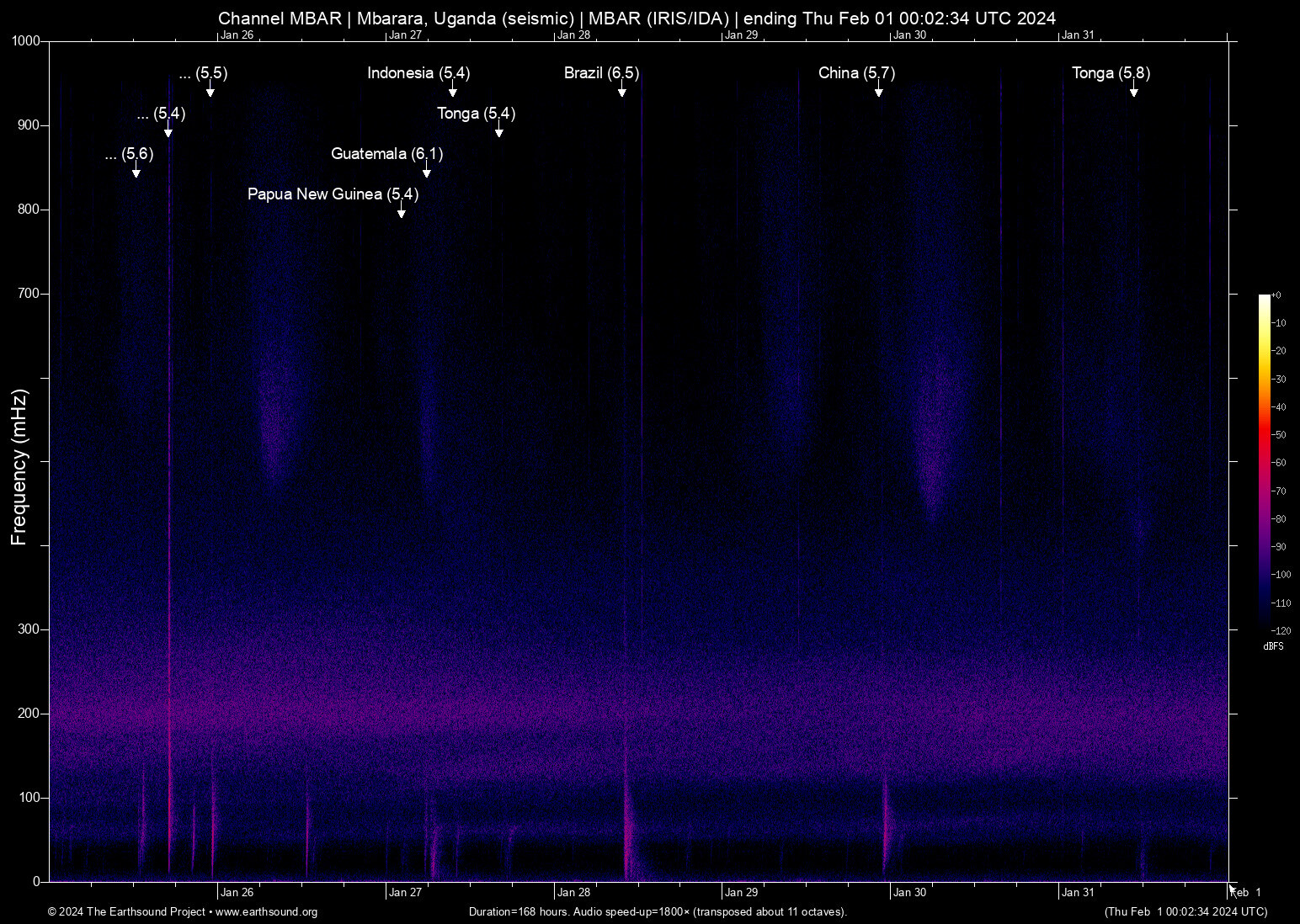The height and width of the screenshot is (924, 1300).
Task: Click the Papua New Guinea (5.4) label
Action: point(333,194)
